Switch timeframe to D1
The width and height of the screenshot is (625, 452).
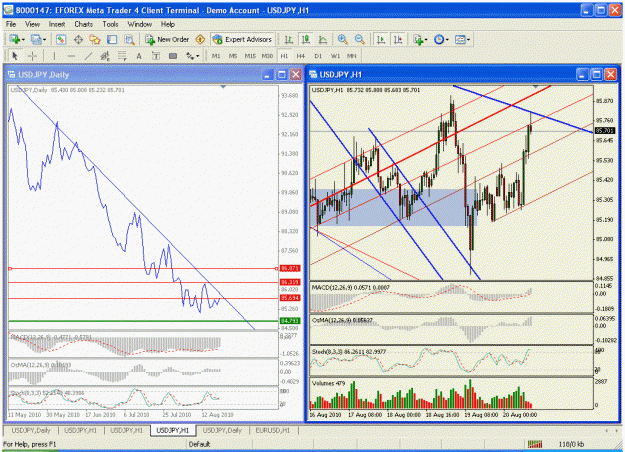(x=318, y=56)
